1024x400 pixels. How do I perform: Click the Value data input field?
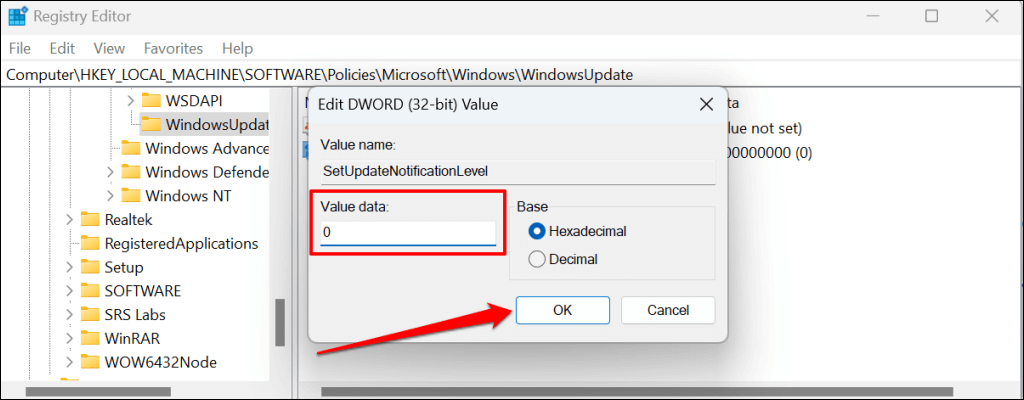(x=407, y=233)
